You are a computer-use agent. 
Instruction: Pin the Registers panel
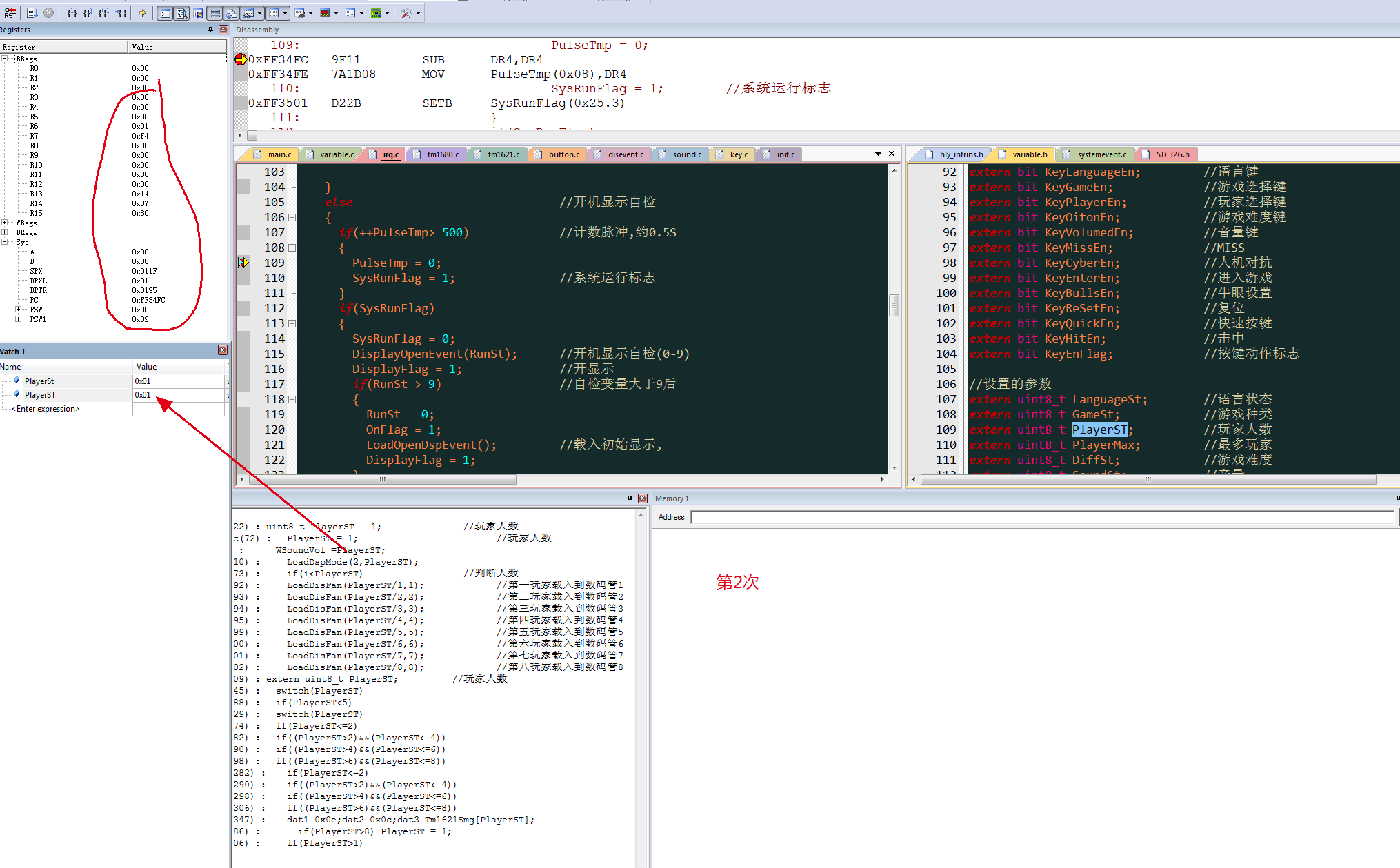[210, 30]
